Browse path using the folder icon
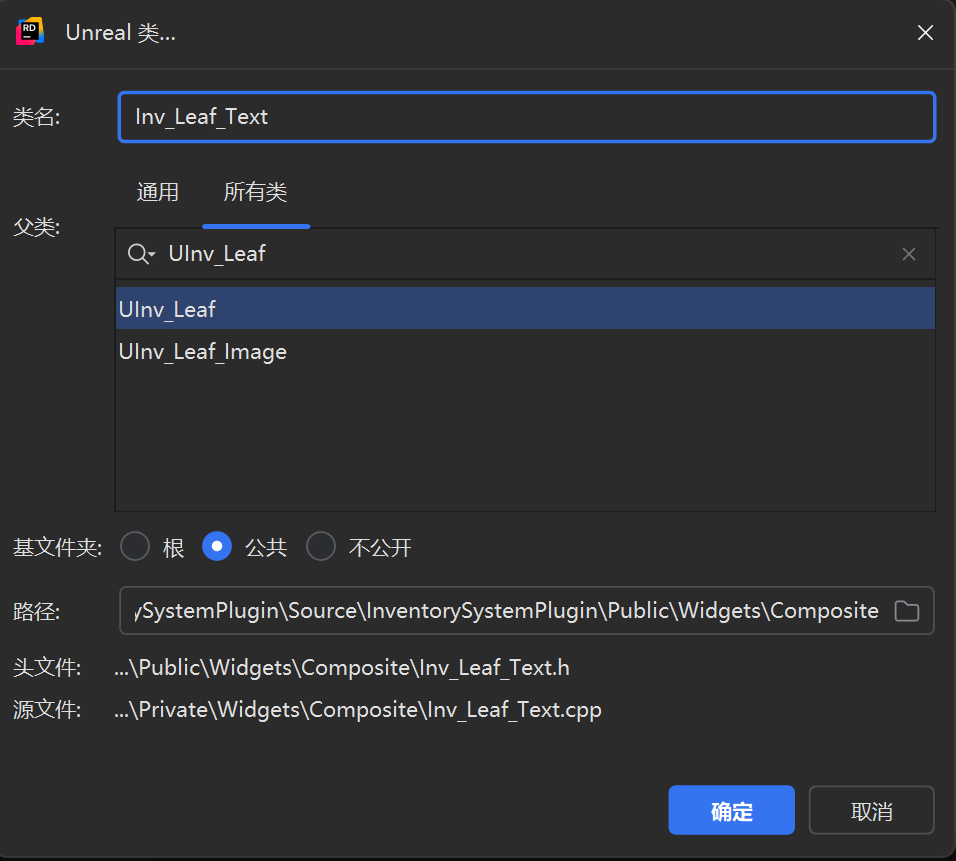This screenshot has width=956, height=861. click(x=907, y=610)
